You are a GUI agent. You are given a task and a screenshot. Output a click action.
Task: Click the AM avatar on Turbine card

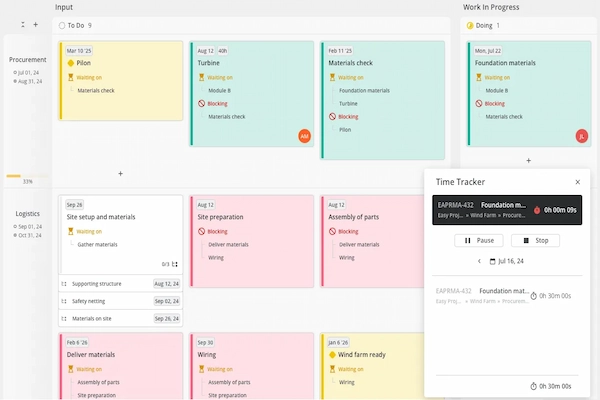click(304, 136)
